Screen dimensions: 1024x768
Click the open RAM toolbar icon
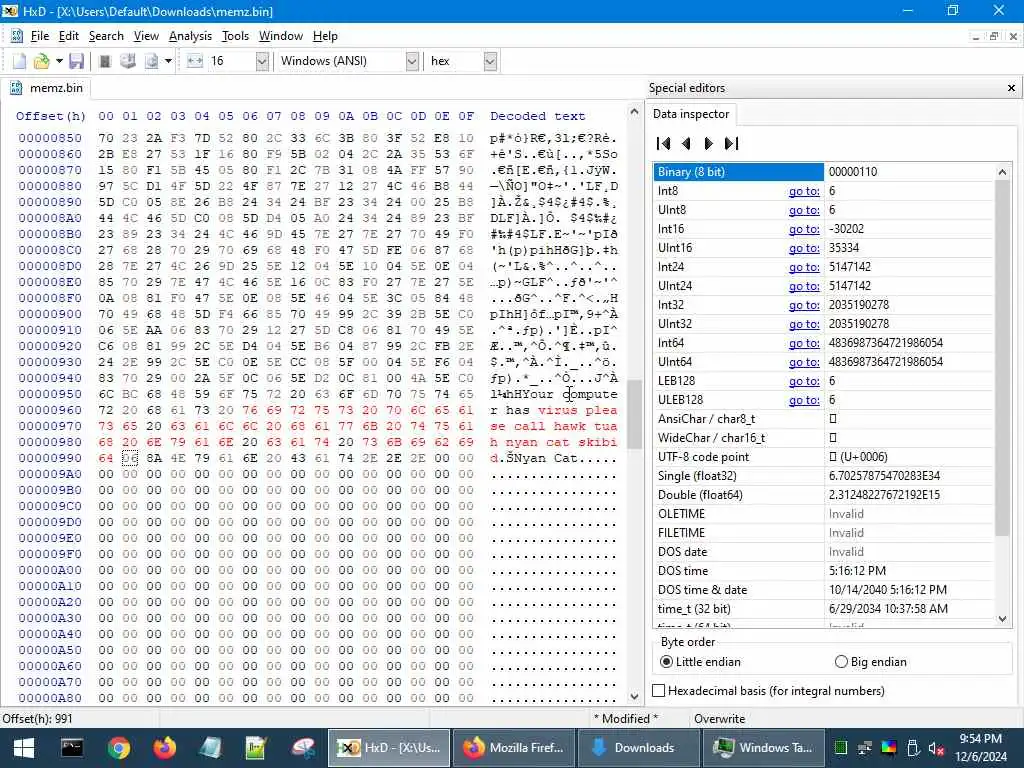[104, 61]
